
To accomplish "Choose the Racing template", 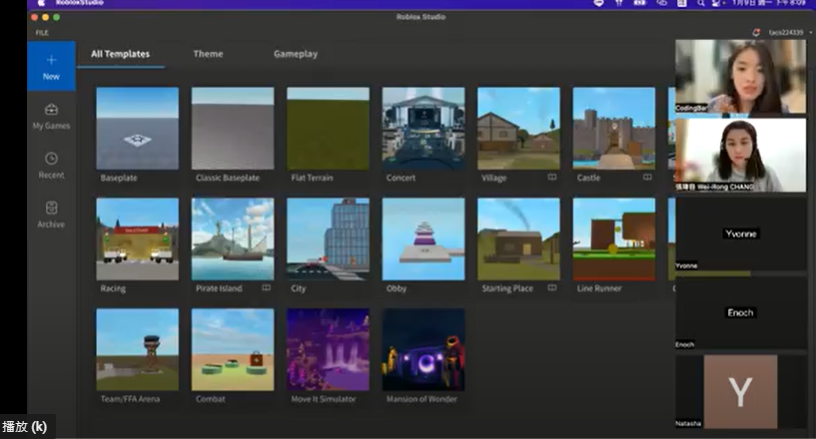I will tap(137, 239).
